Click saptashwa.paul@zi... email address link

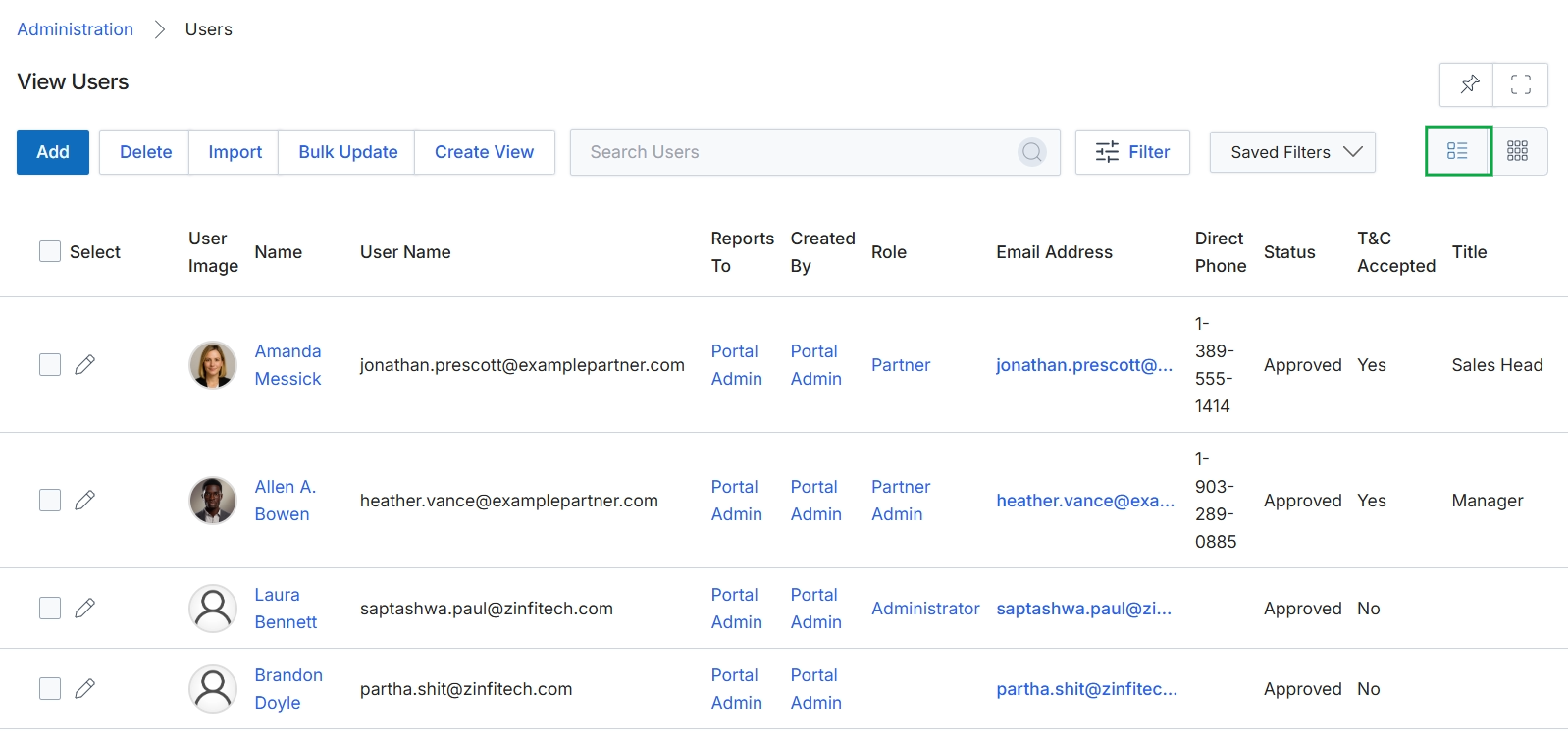(x=1083, y=609)
